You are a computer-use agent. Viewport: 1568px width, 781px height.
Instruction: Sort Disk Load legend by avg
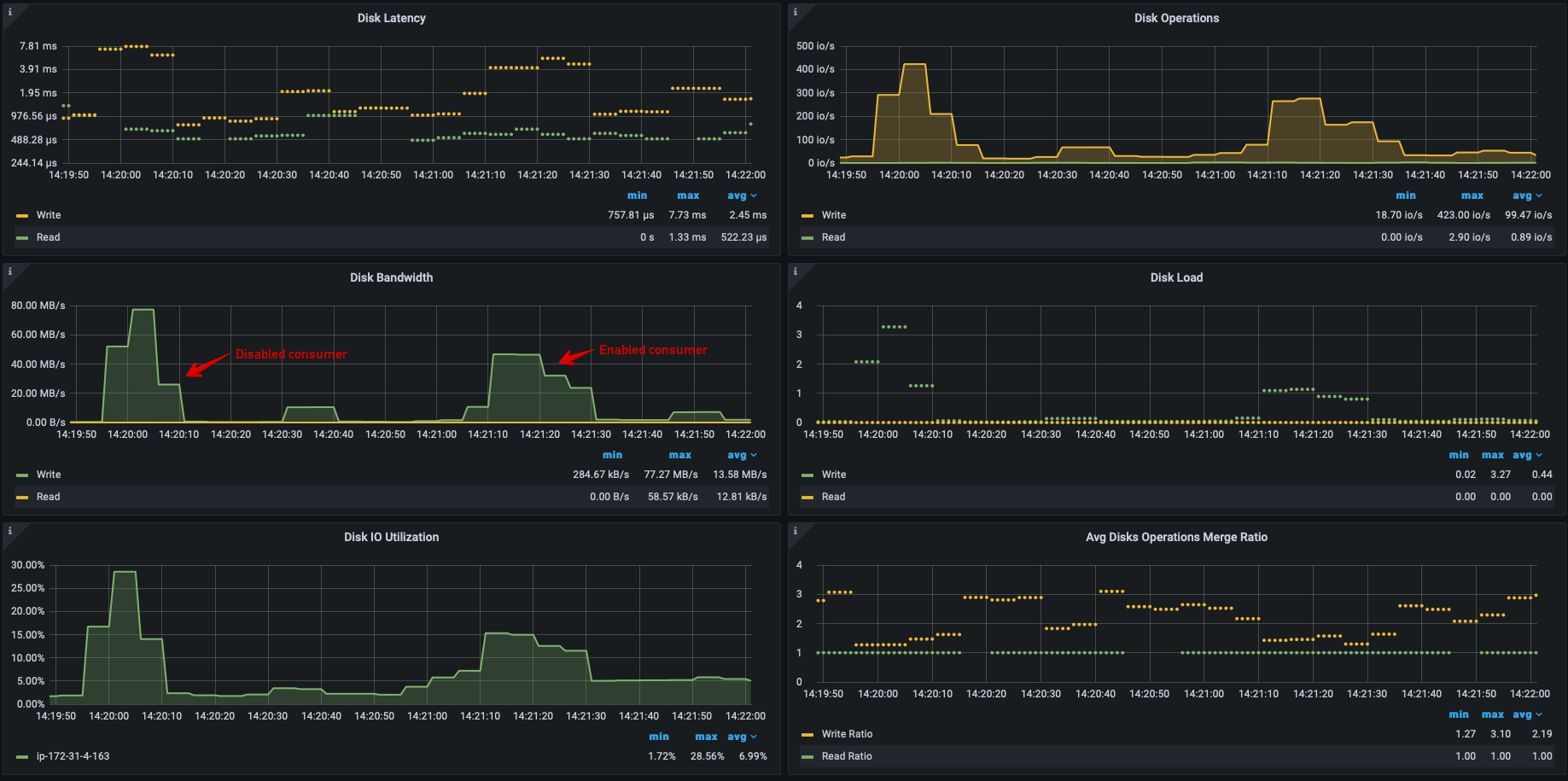coord(1526,455)
